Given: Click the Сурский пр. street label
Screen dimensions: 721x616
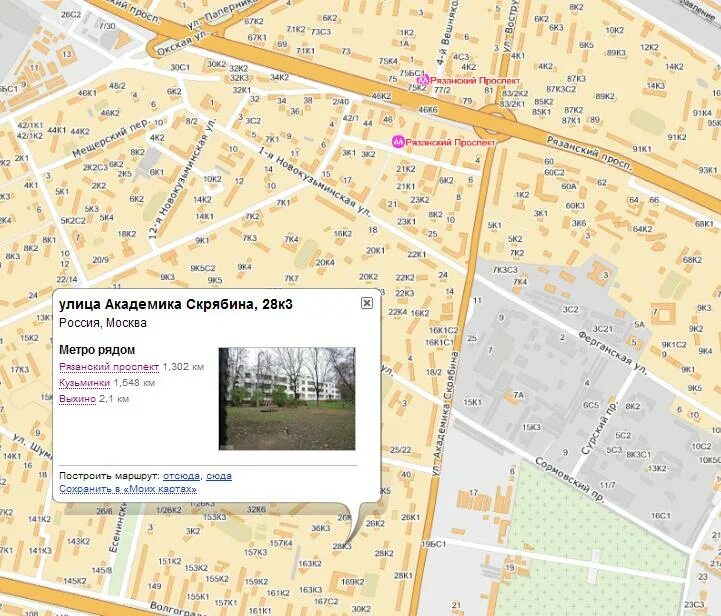Looking at the screenshot, I should (599, 428).
